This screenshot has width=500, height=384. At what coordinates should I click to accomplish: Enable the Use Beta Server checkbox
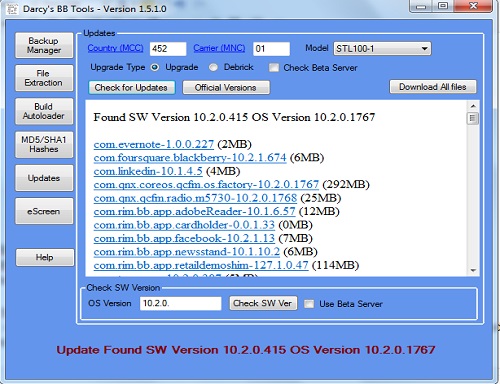(309, 304)
